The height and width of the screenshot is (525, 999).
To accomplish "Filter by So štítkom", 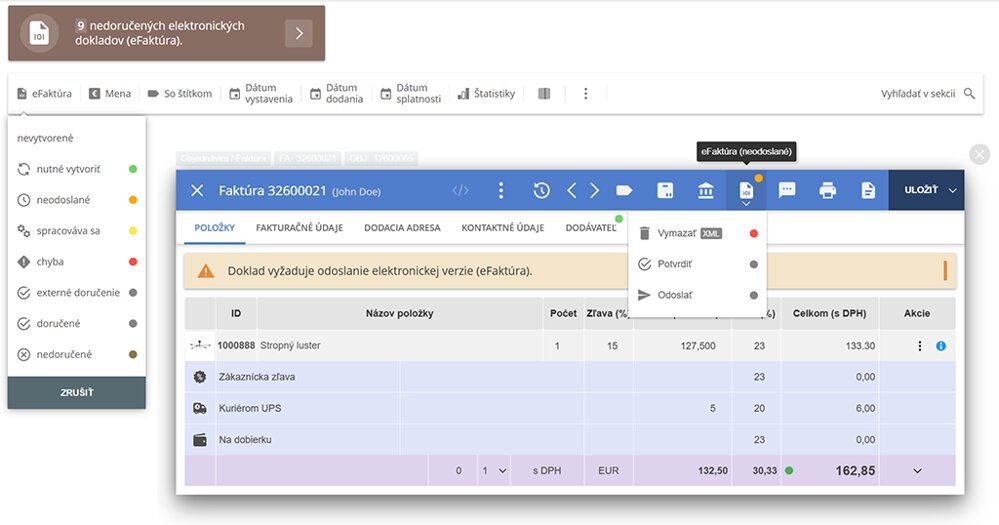I will point(180,94).
